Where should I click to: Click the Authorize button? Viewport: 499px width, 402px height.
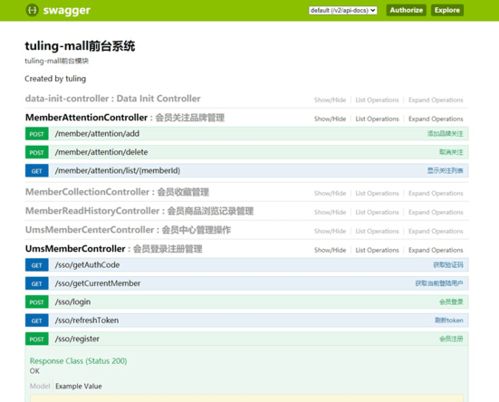pyautogui.click(x=406, y=10)
